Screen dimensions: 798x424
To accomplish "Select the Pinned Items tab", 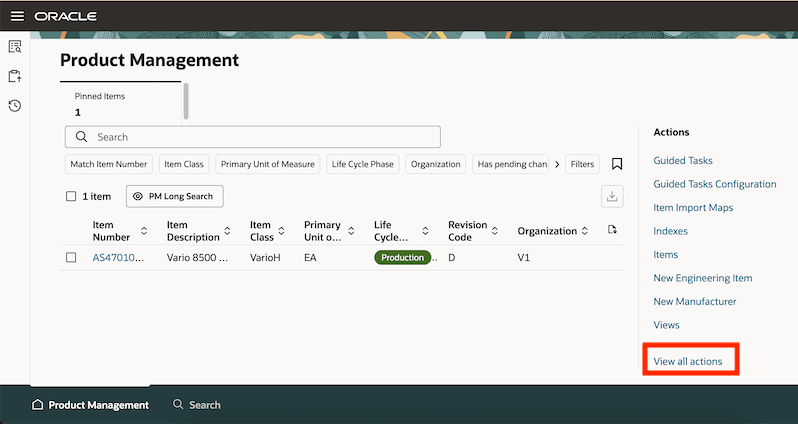I will coord(120,103).
